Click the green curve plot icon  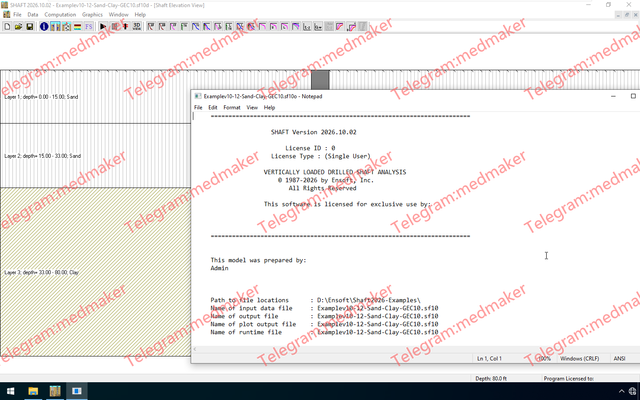pyautogui.click(x=184, y=27)
